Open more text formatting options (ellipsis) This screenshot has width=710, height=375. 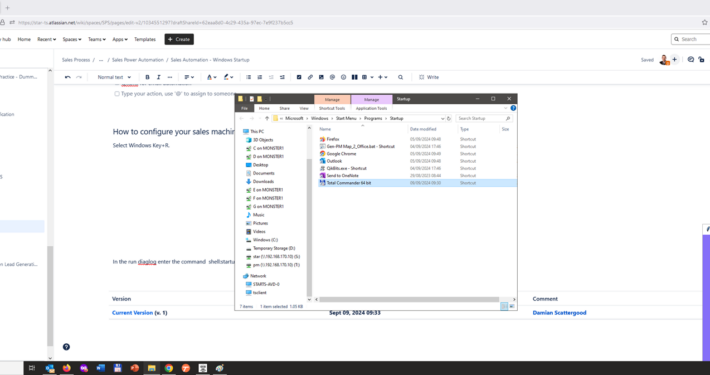click(170, 77)
